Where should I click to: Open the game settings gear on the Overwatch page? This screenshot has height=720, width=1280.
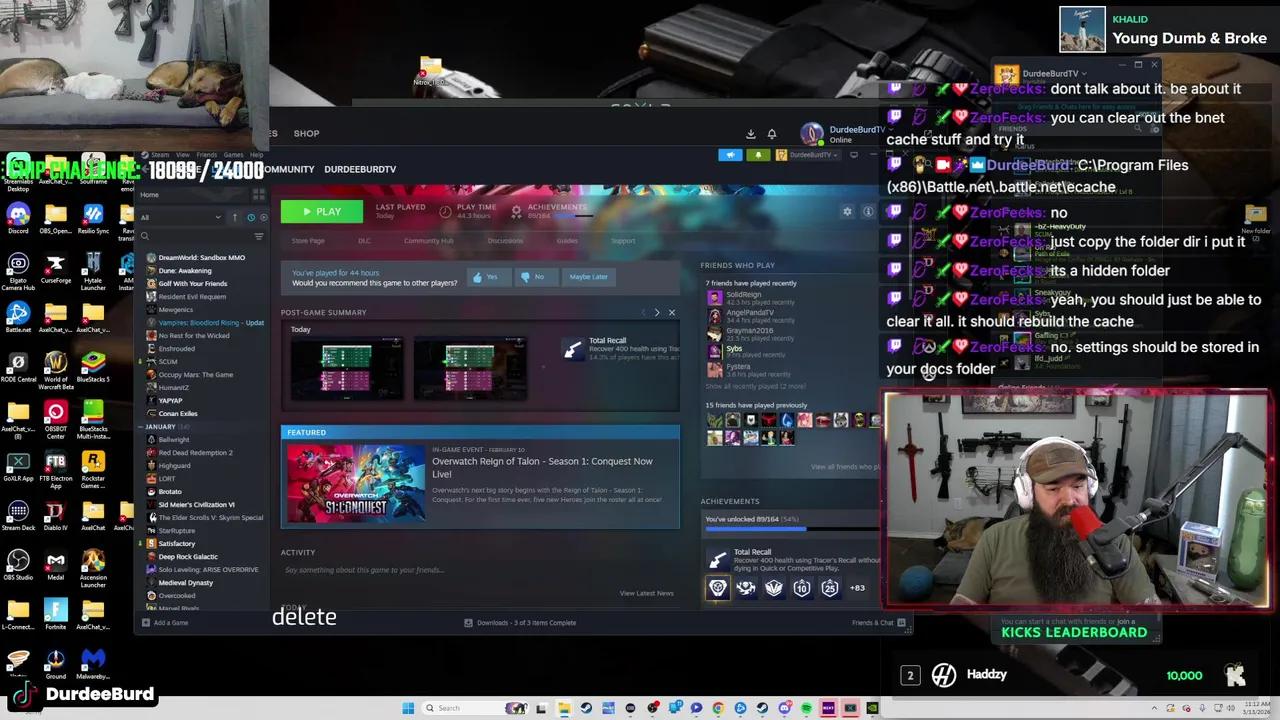pos(846,211)
